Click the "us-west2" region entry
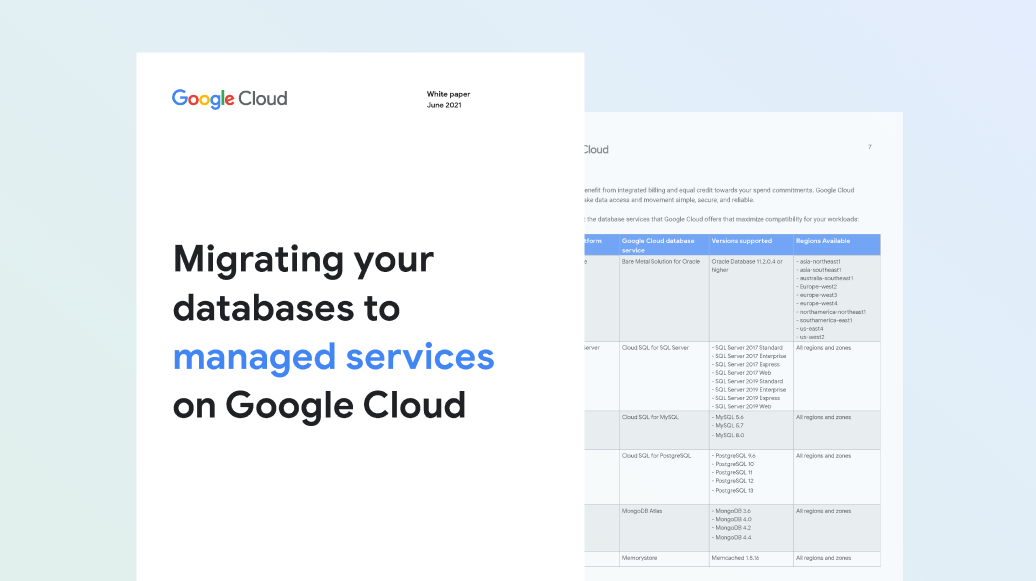 point(810,337)
